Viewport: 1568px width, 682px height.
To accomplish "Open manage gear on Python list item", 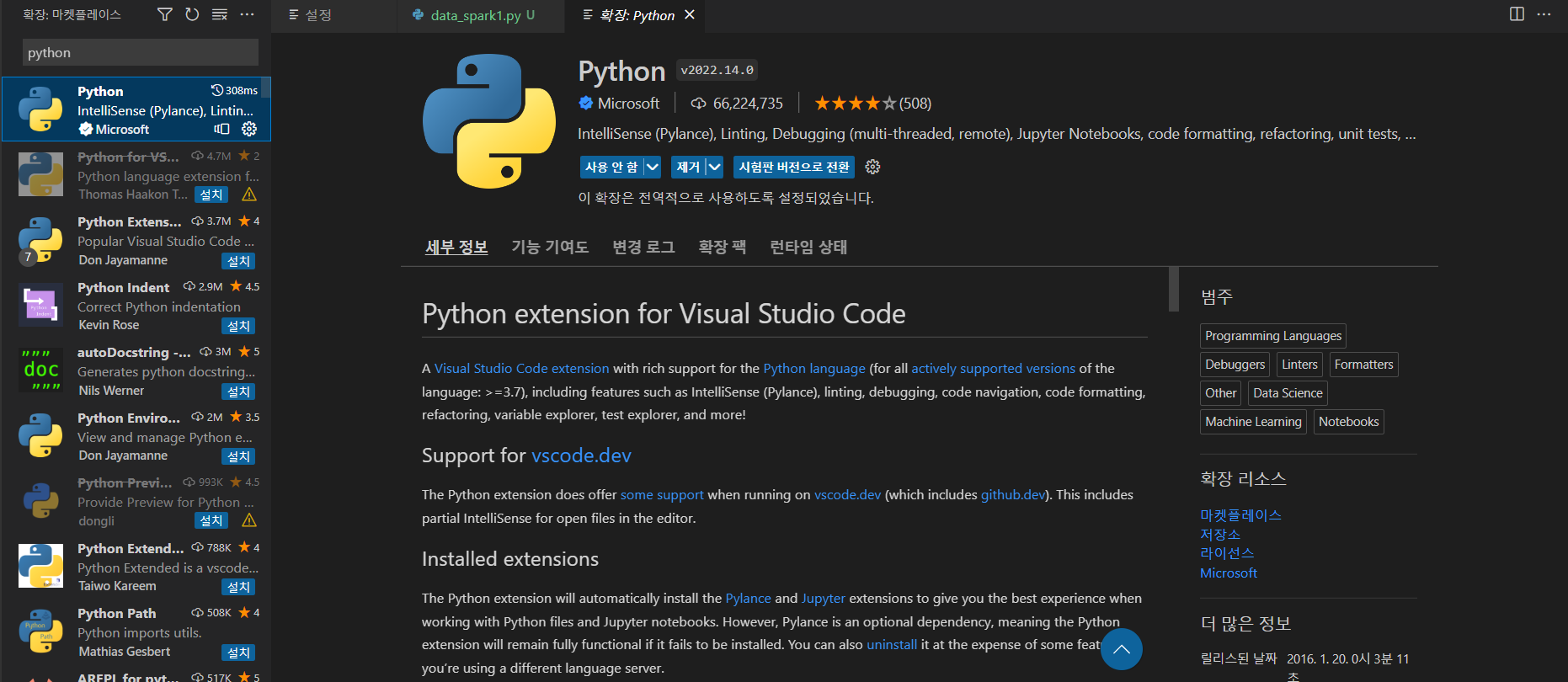I will click(x=249, y=129).
